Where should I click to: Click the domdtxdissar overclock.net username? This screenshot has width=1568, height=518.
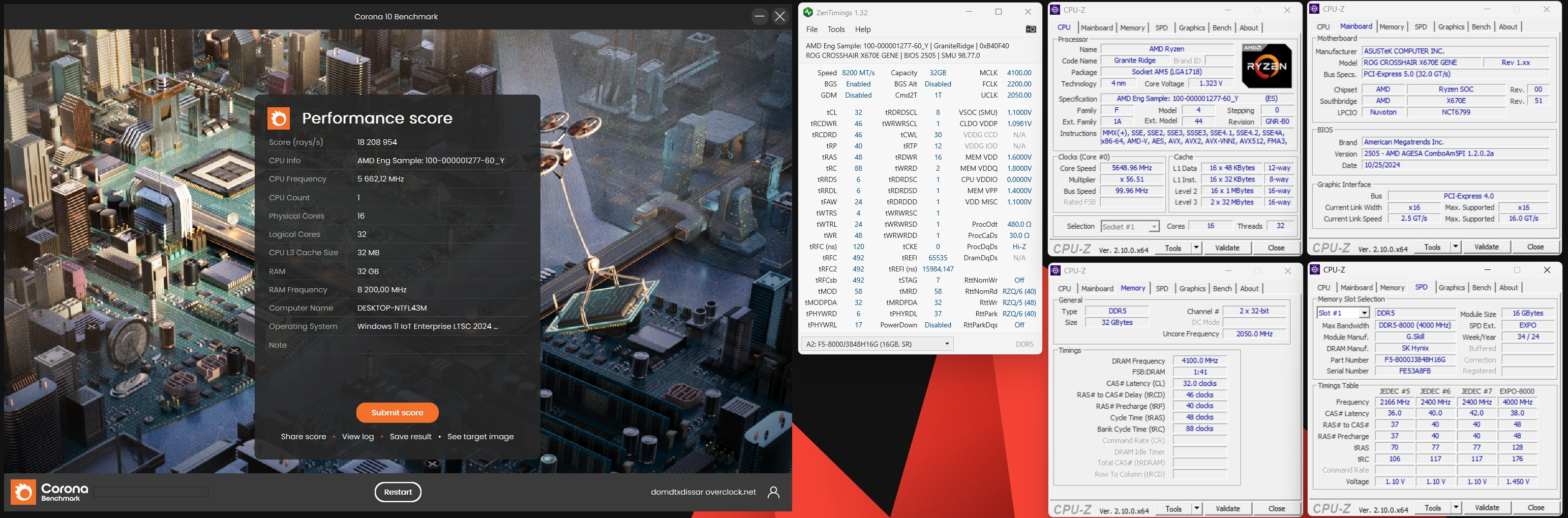tap(703, 492)
